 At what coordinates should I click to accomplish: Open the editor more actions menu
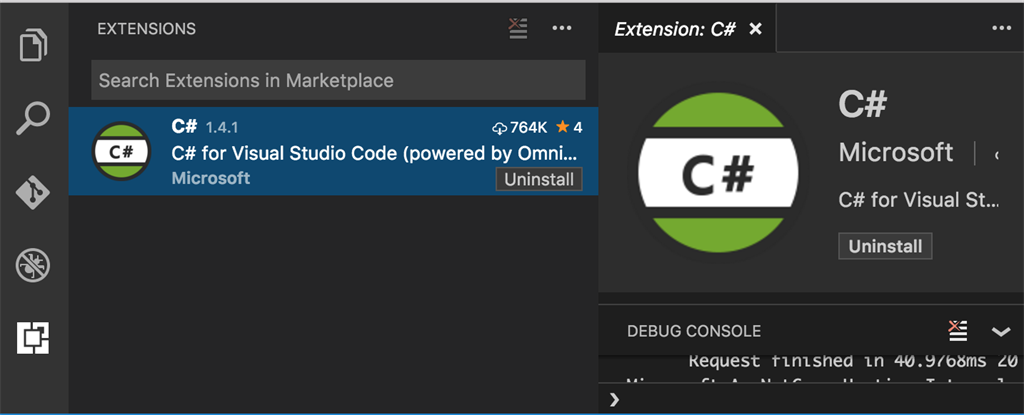(x=1001, y=28)
